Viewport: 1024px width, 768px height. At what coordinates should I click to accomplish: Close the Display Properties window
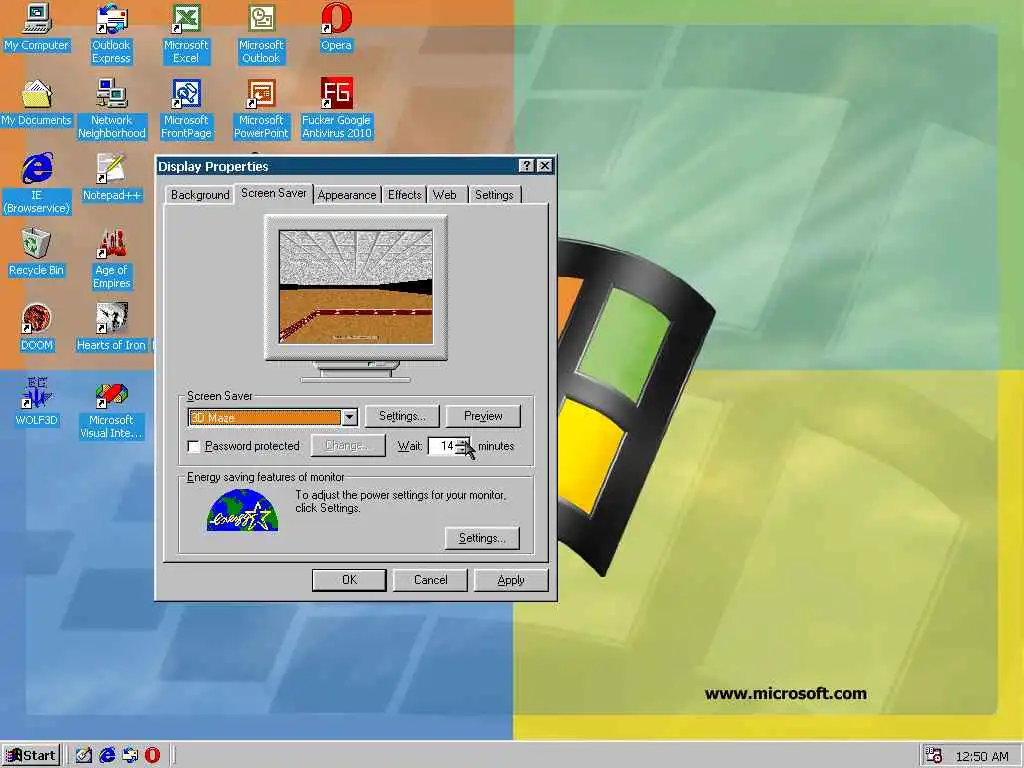pos(545,166)
